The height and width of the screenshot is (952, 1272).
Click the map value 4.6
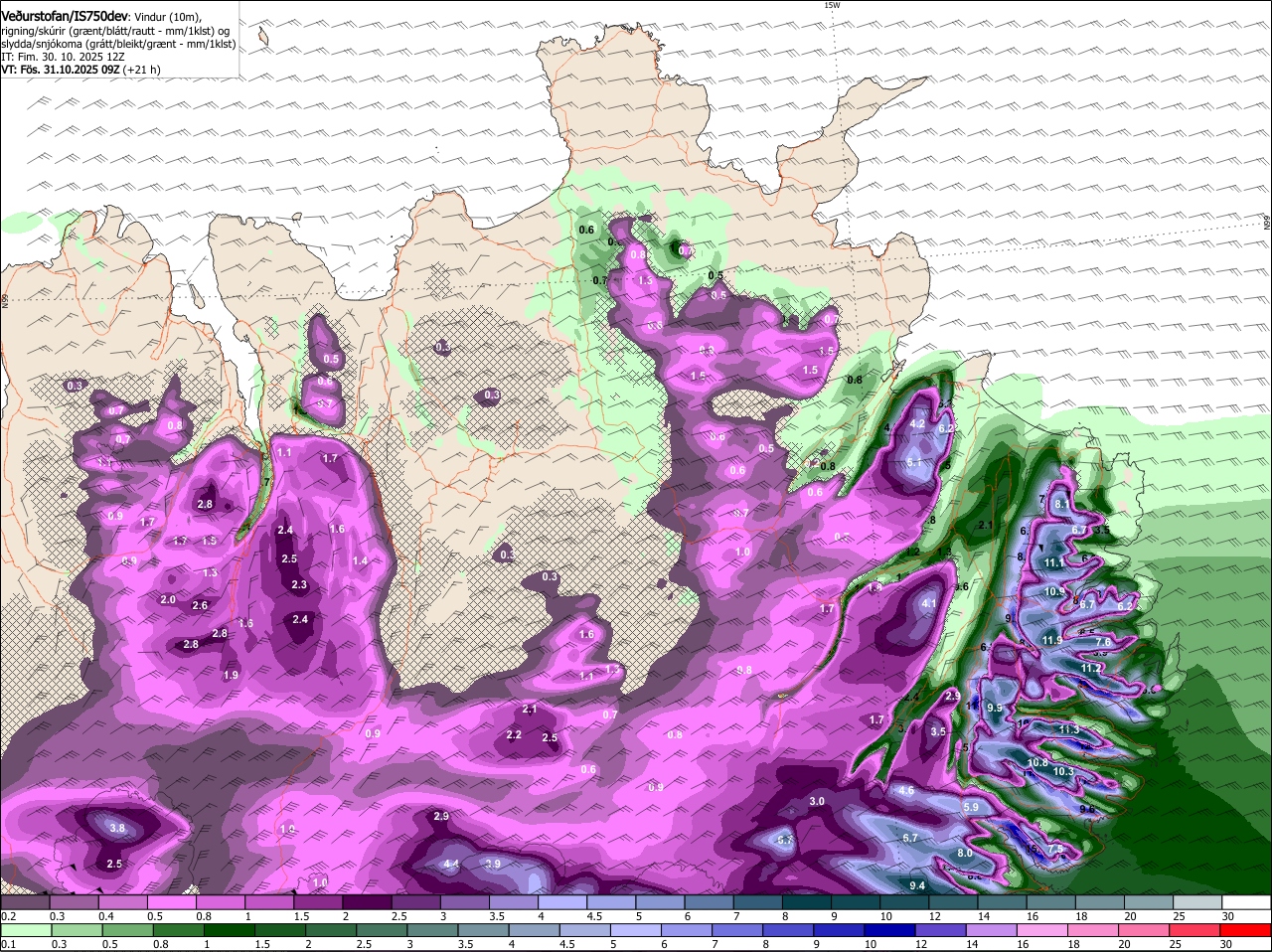(906, 791)
